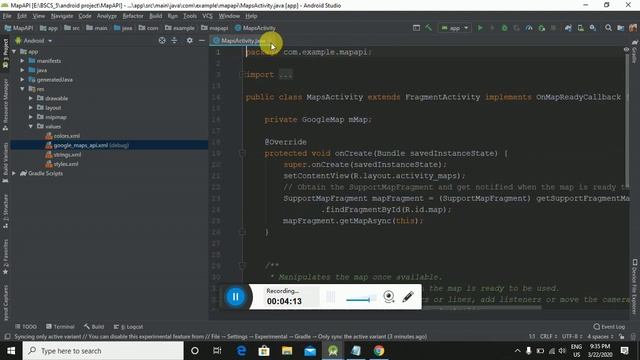The image size is (640, 360).
Task: Collapse the res folder arrow
Action: pyautogui.click(x=22, y=89)
